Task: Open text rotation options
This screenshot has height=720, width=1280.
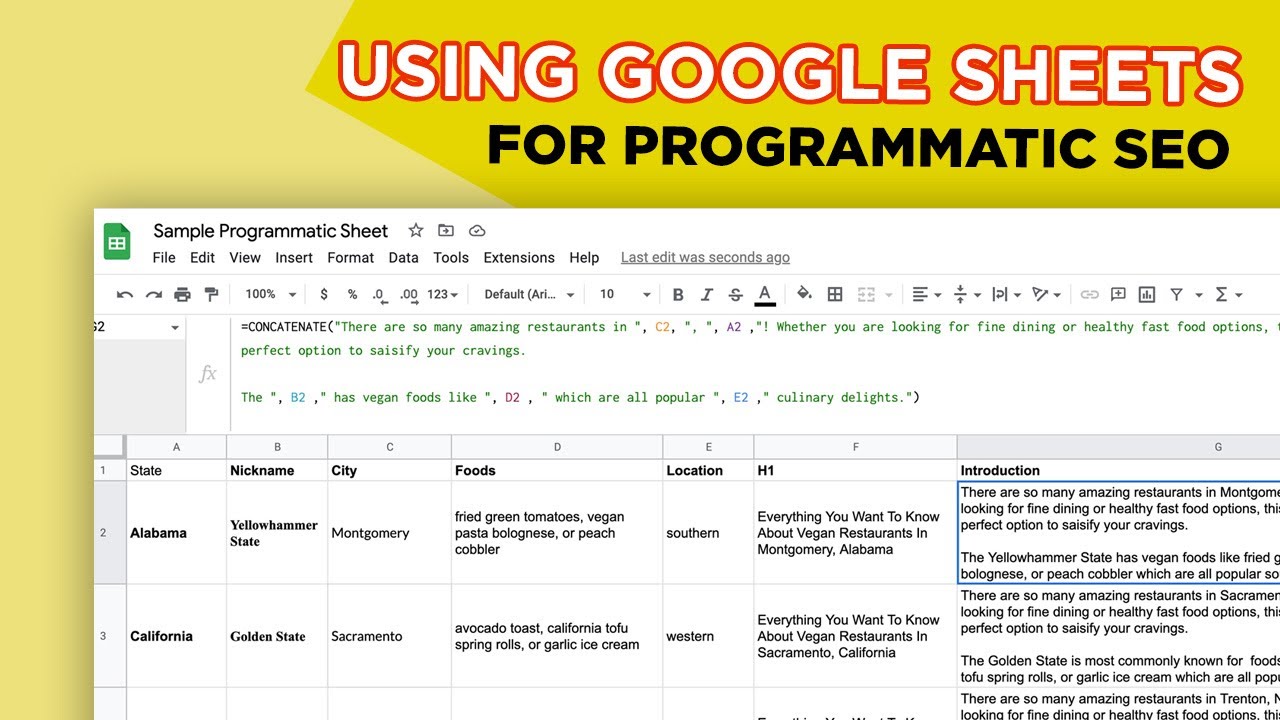Action: 1047,294
